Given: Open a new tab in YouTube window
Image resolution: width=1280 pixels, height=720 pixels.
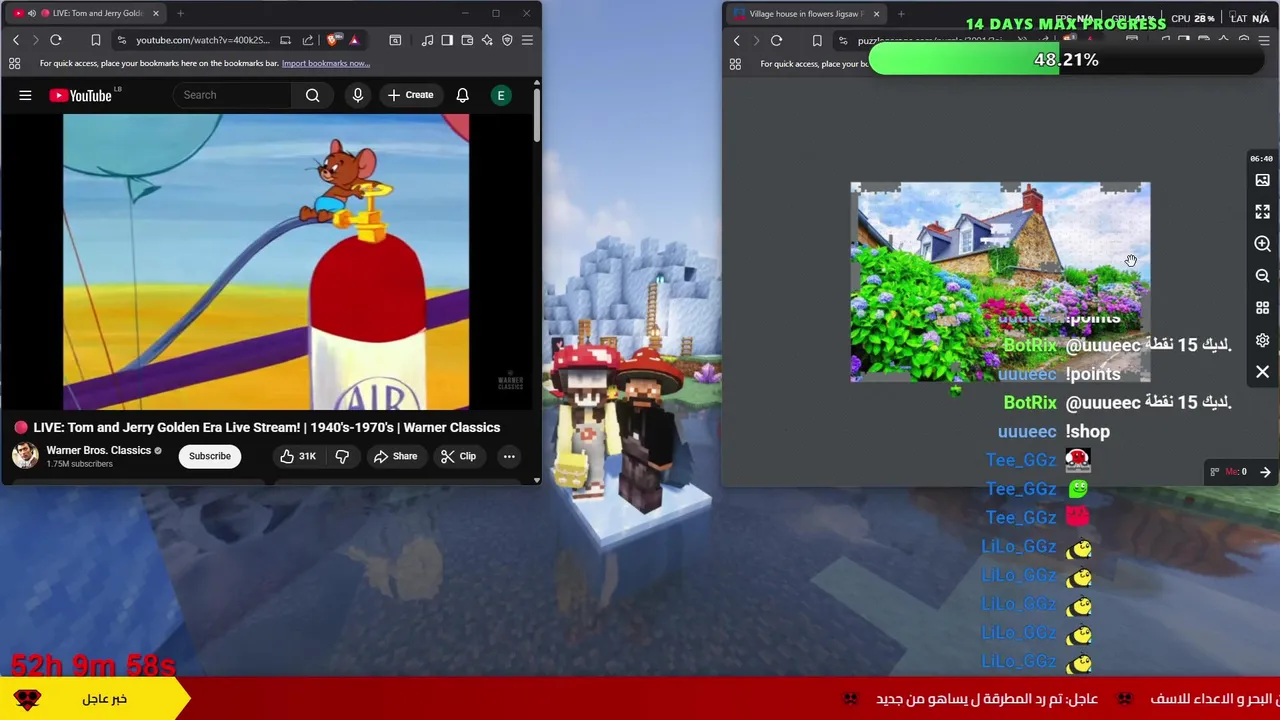Looking at the screenshot, I should point(180,13).
